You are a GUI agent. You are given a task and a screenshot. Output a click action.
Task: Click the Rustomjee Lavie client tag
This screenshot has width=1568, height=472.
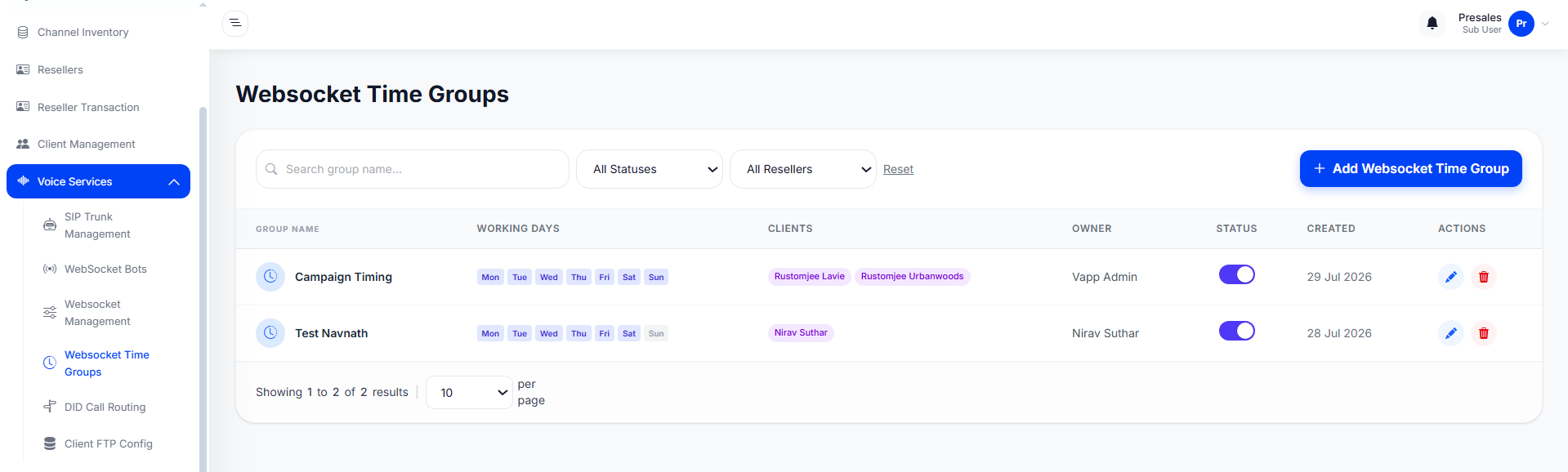tap(809, 276)
